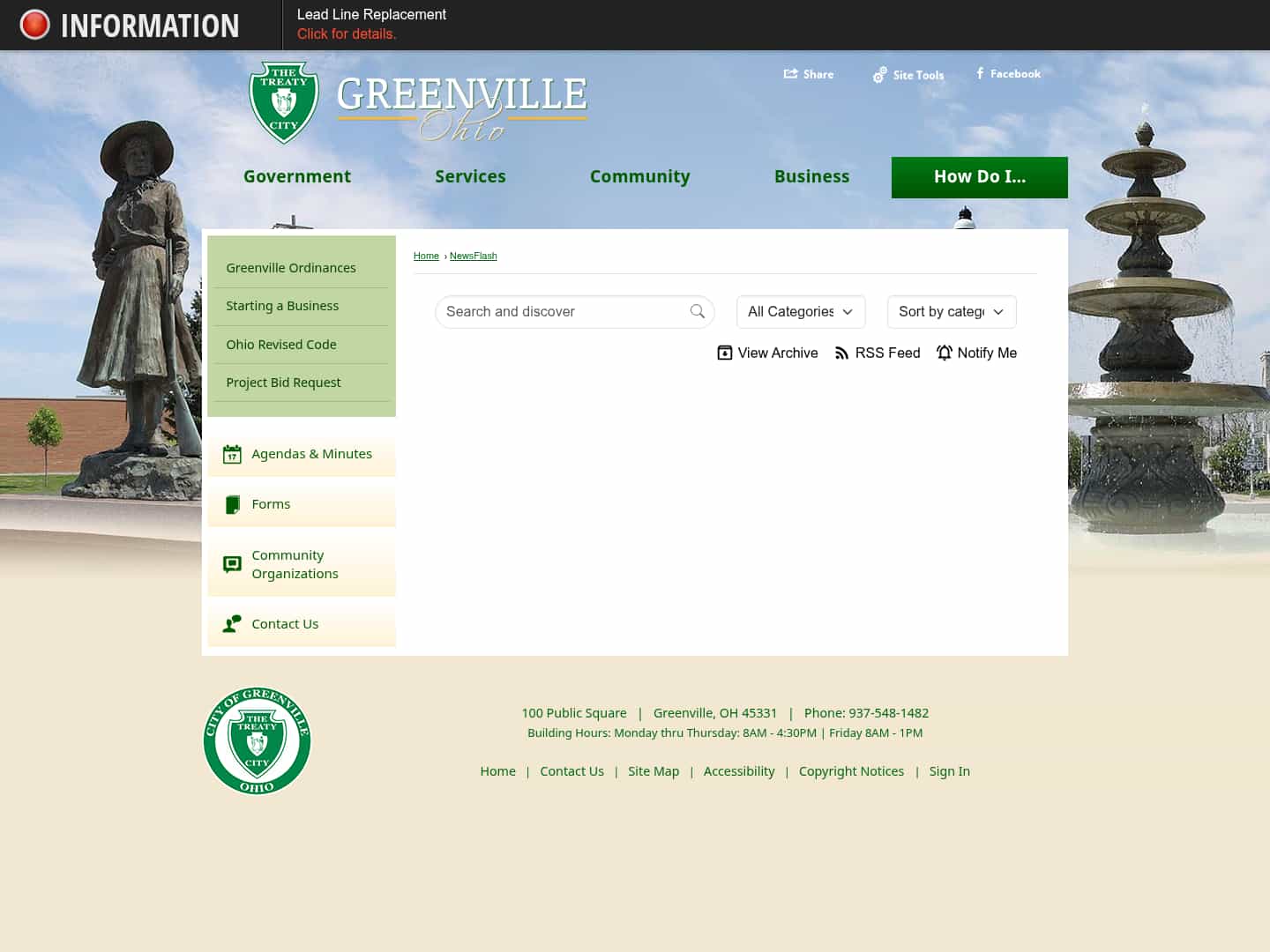Open the Business menu
This screenshot has height=952, width=1270.
tap(811, 177)
